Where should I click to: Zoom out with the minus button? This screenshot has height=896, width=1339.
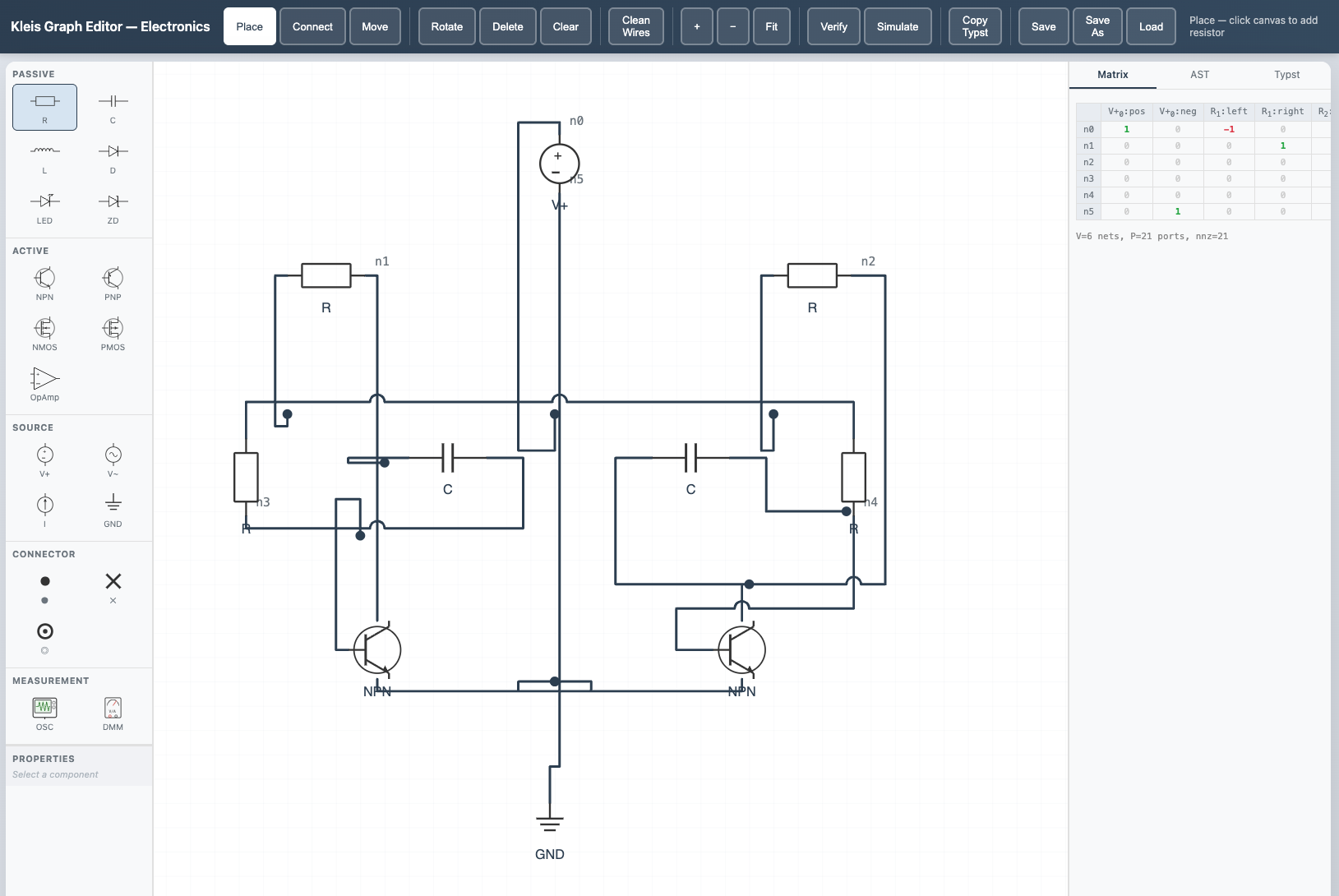pyautogui.click(x=733, y=26)
